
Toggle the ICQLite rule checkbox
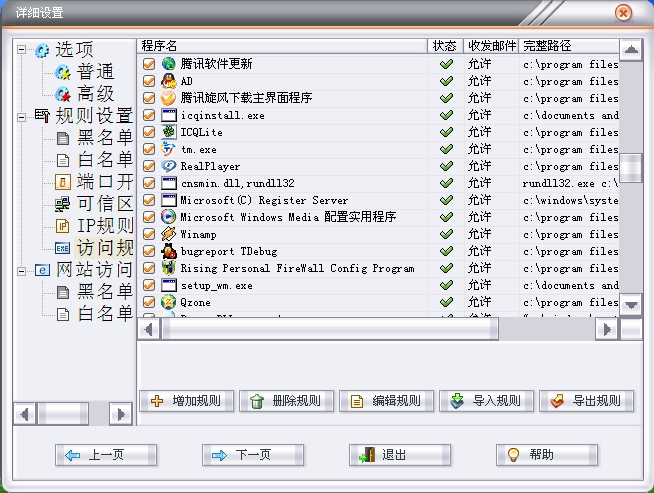coord(149,132)
